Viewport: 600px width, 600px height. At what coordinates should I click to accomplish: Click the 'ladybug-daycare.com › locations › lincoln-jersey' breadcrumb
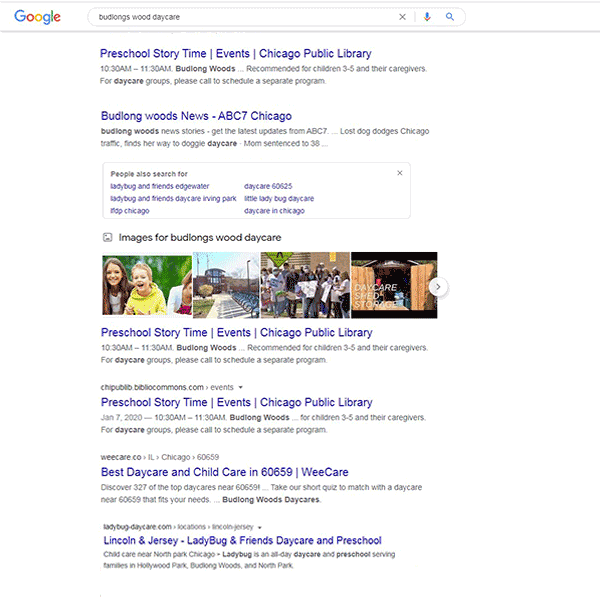(178, 527)
